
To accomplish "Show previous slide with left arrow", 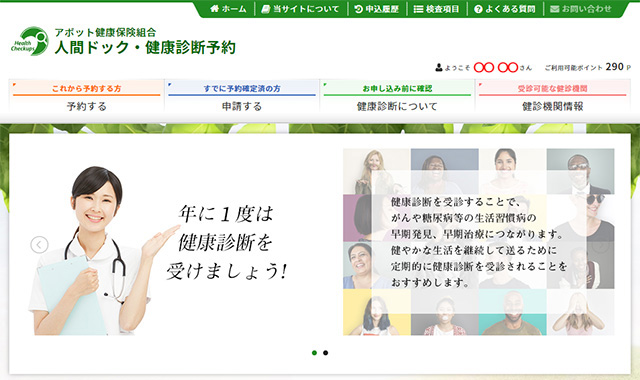I will [39, 244].
